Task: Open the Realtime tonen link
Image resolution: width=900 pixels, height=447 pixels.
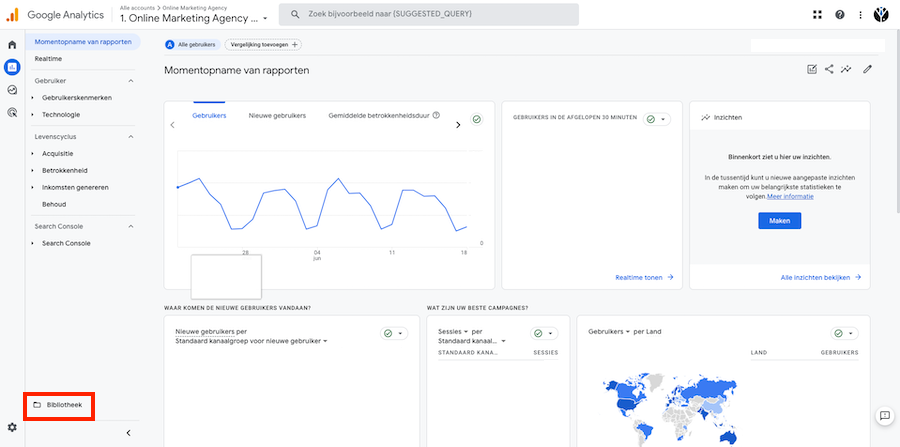Action: pyautogui.click(x=644, y=277)
